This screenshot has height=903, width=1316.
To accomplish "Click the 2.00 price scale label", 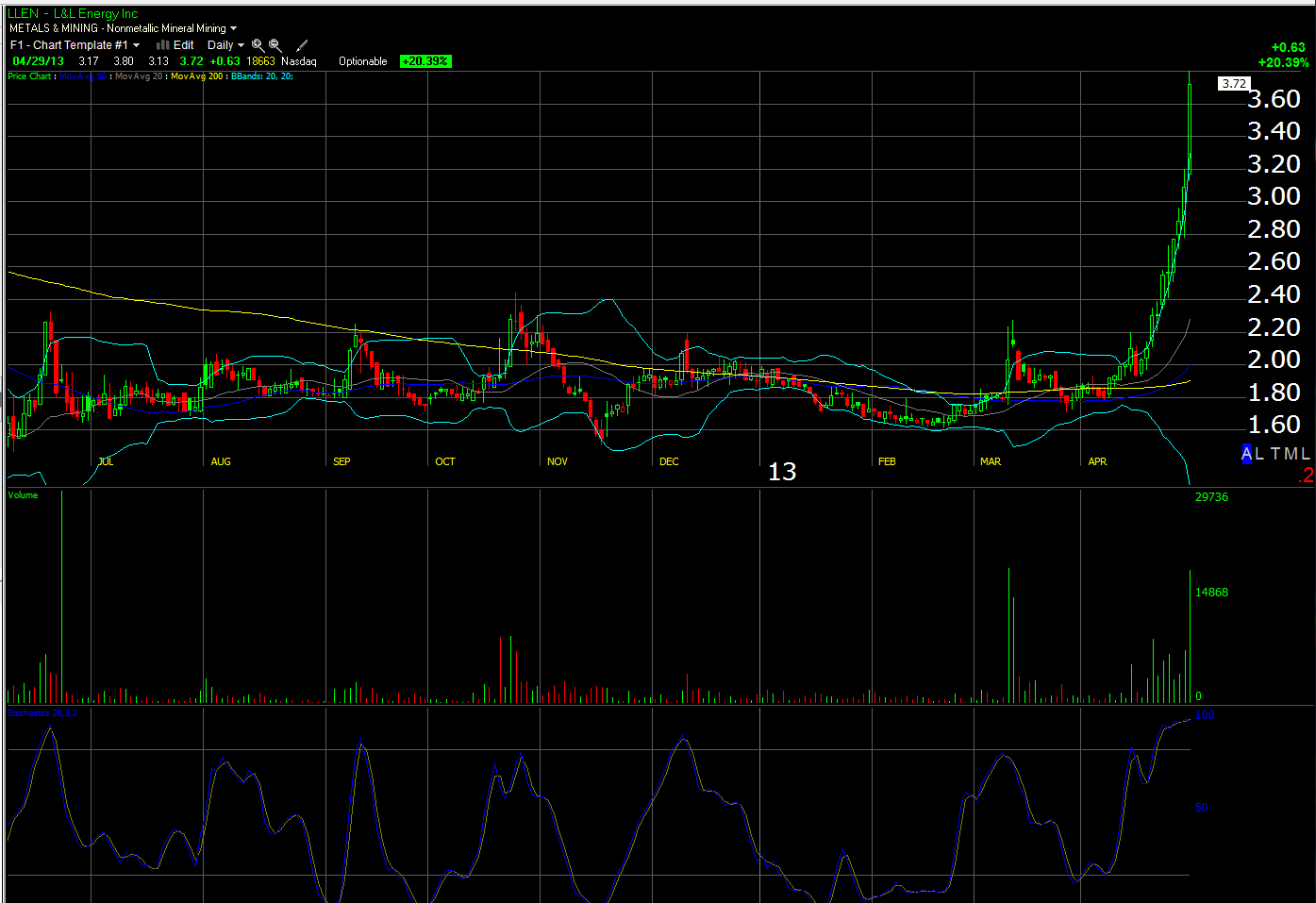I will coord(1274,360).
